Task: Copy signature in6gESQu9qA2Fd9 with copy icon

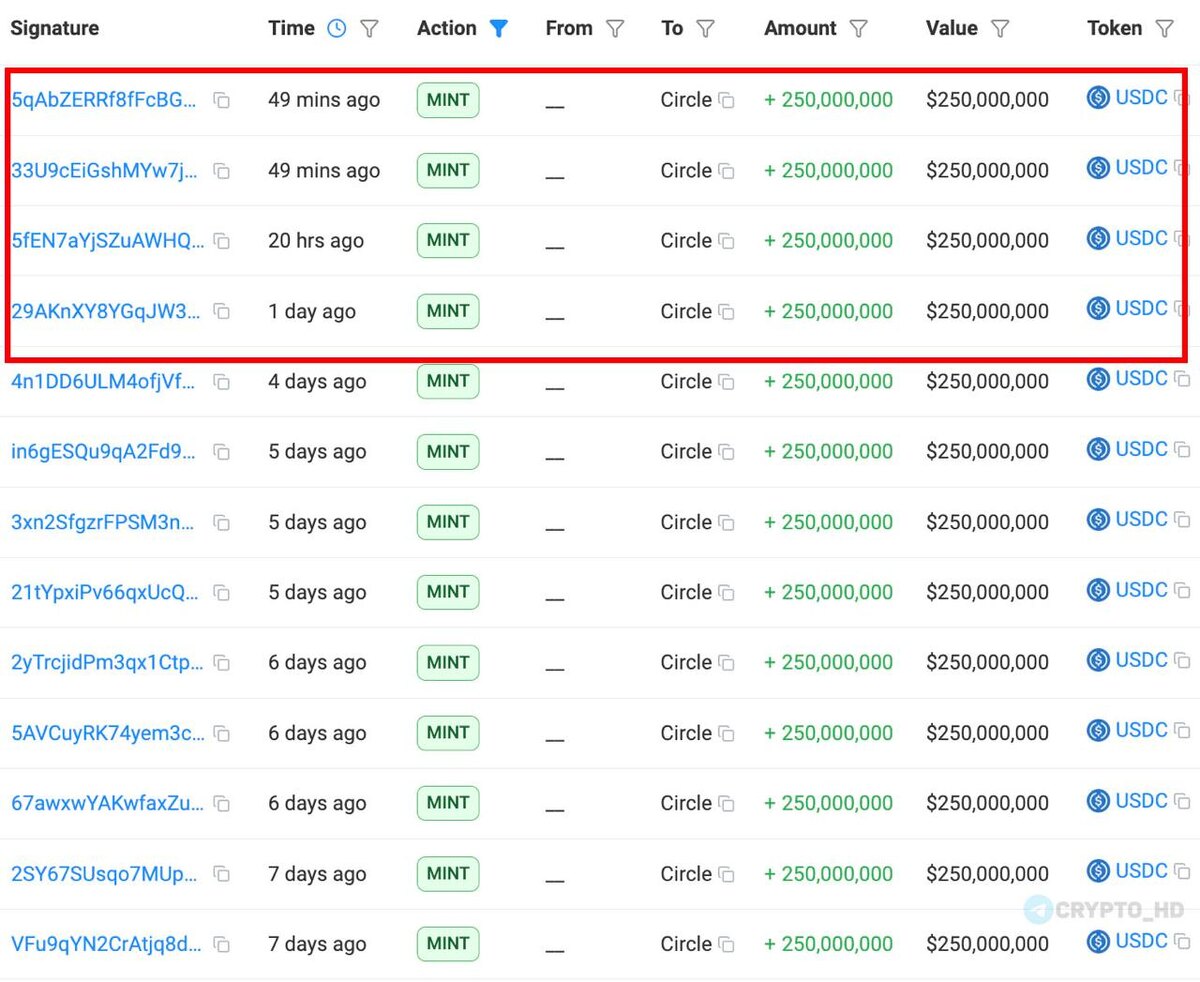Action: 222,452
